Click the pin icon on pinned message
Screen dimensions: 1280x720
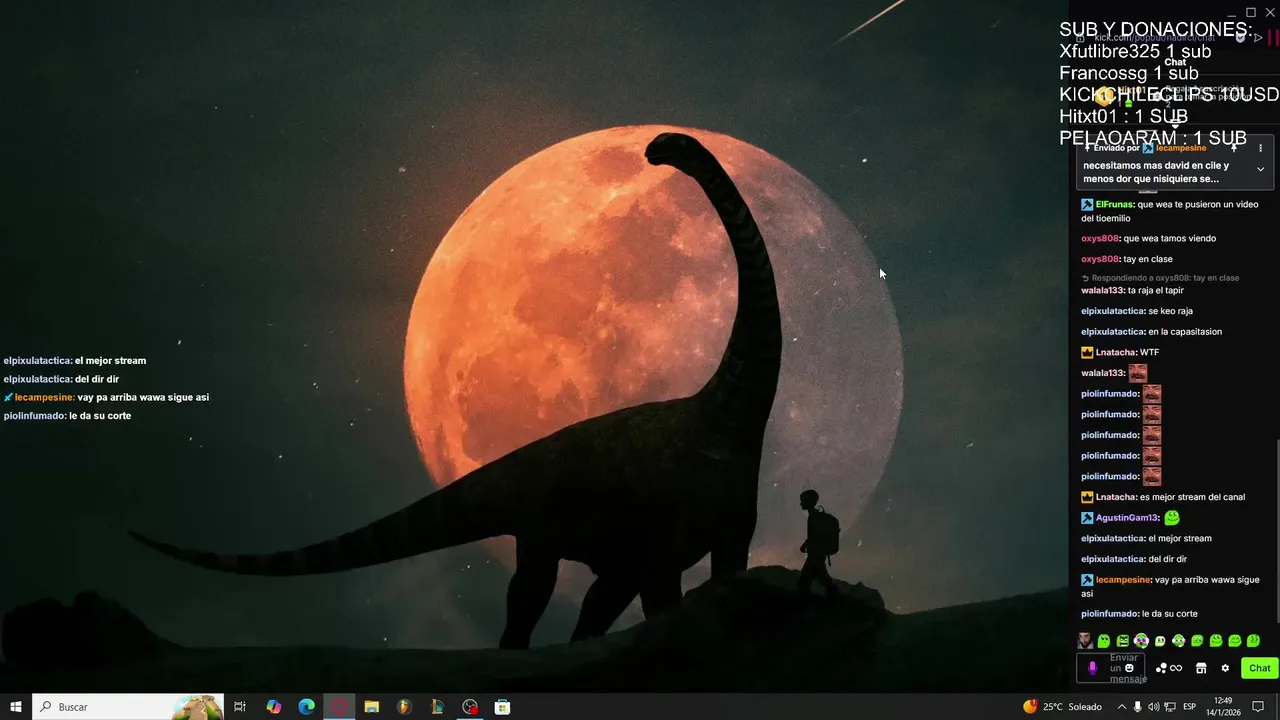click(x=1234, y=148)
